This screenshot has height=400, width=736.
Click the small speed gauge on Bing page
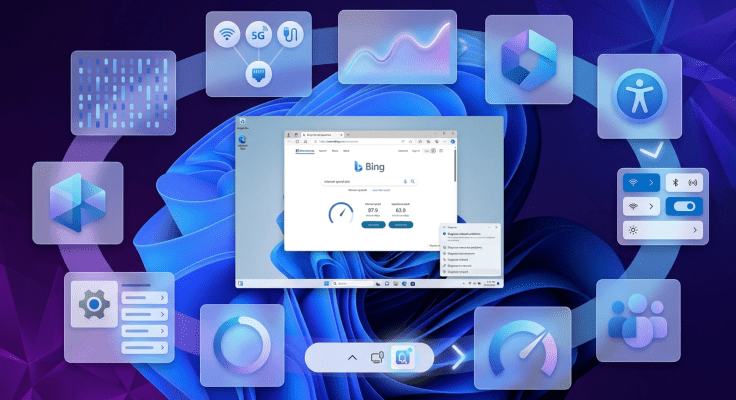[x=341, y=214]
